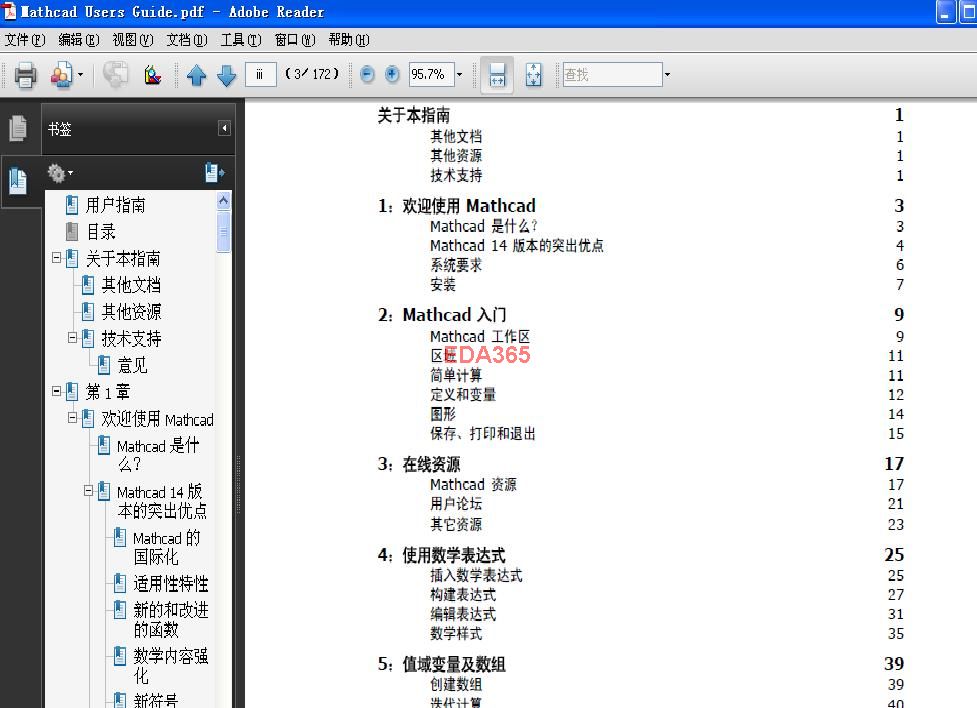
Task: Select the 意见 bookmark
Action: [133, 365]
